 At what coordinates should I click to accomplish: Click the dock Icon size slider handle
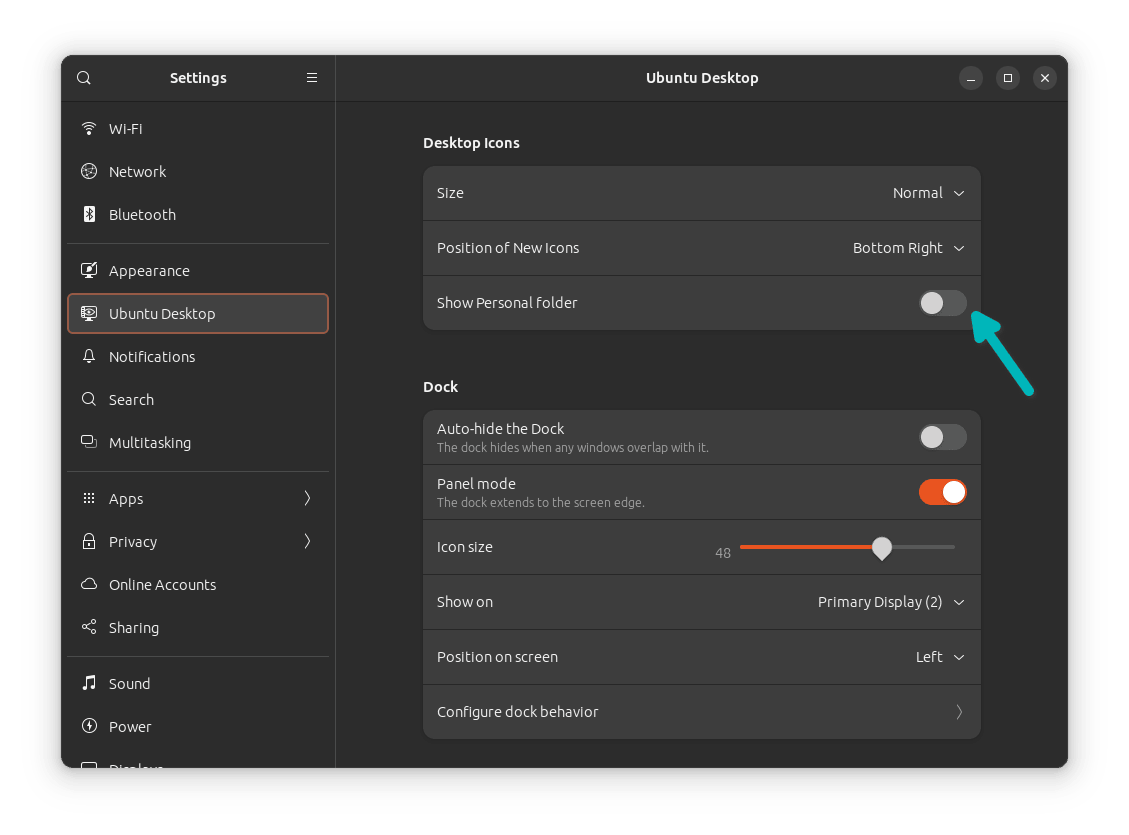[881, 547]
